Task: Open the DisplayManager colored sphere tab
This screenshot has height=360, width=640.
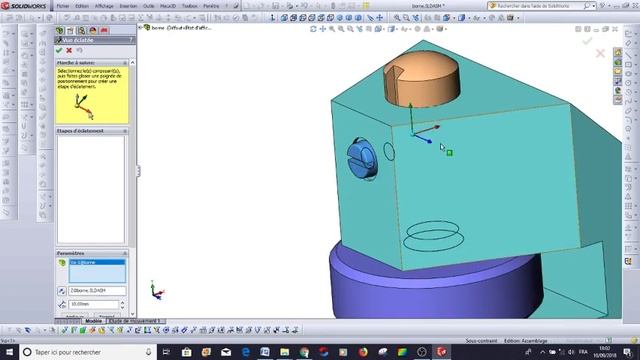Action: tap(93, 31)
